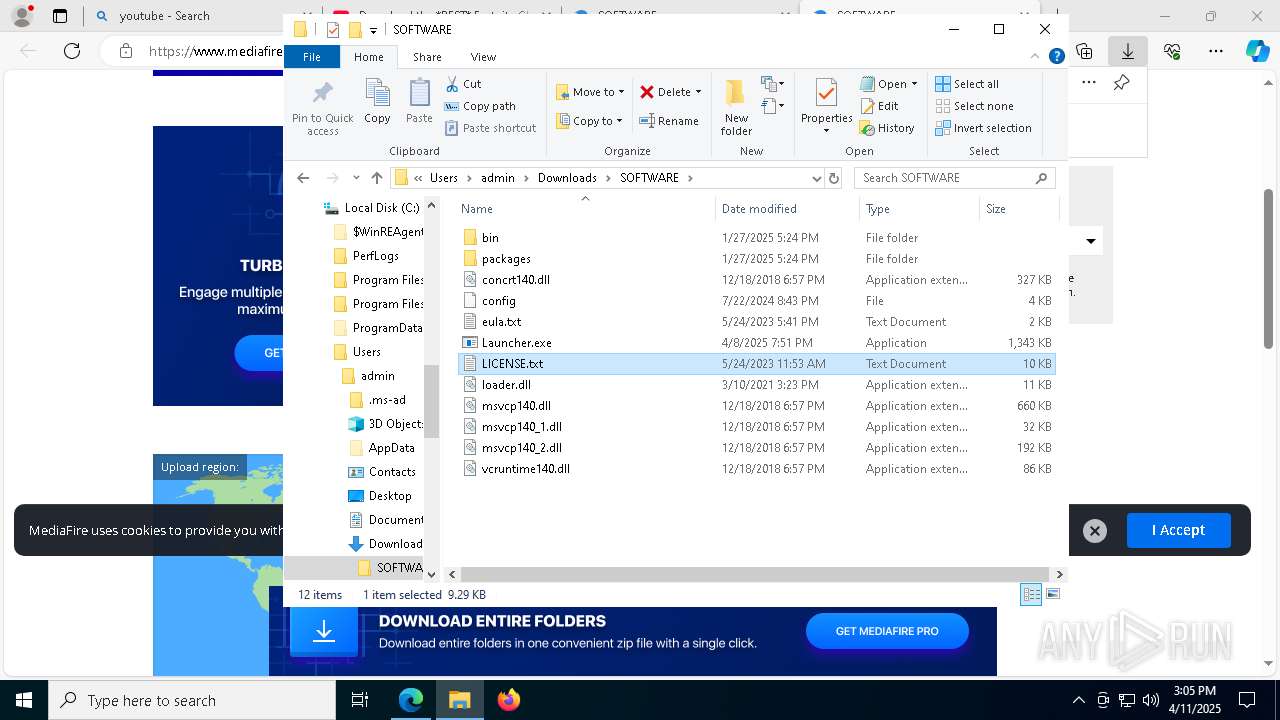Switch to the View ribbon tab

pos(483,57)
